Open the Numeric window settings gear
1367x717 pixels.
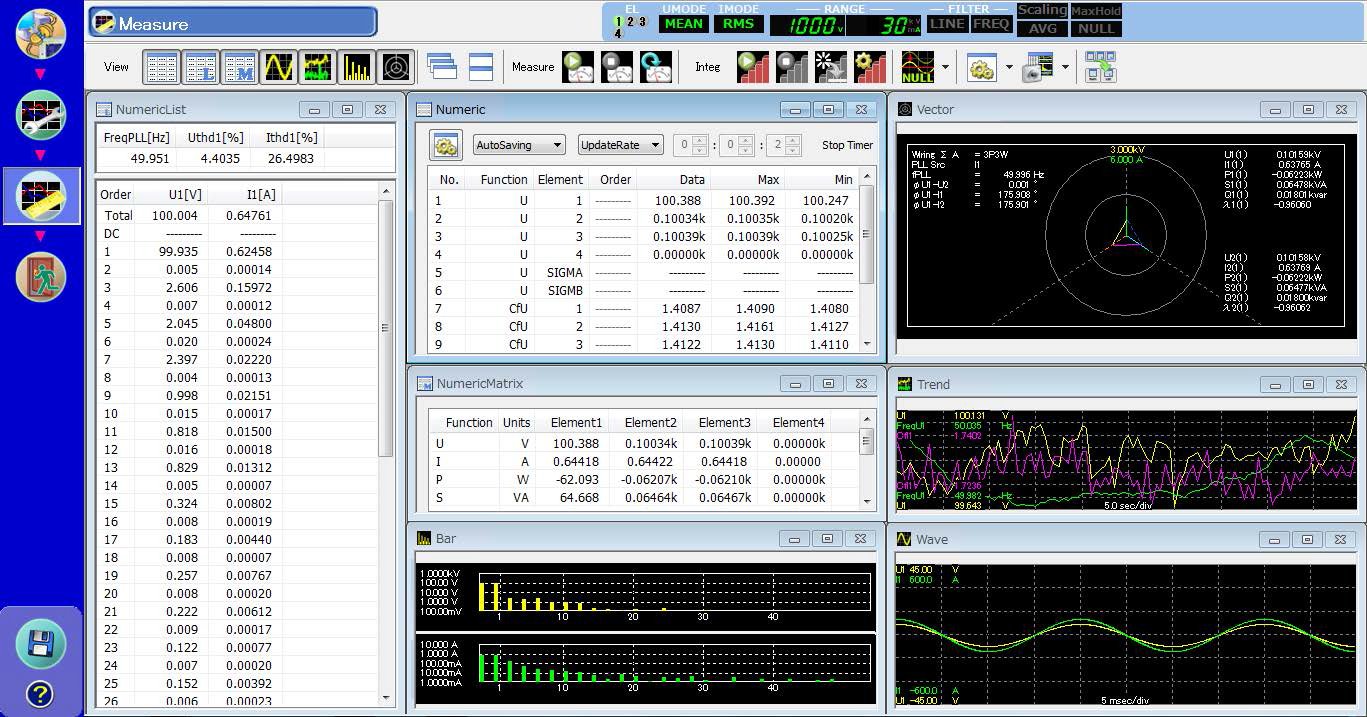[x=444, y=145]
